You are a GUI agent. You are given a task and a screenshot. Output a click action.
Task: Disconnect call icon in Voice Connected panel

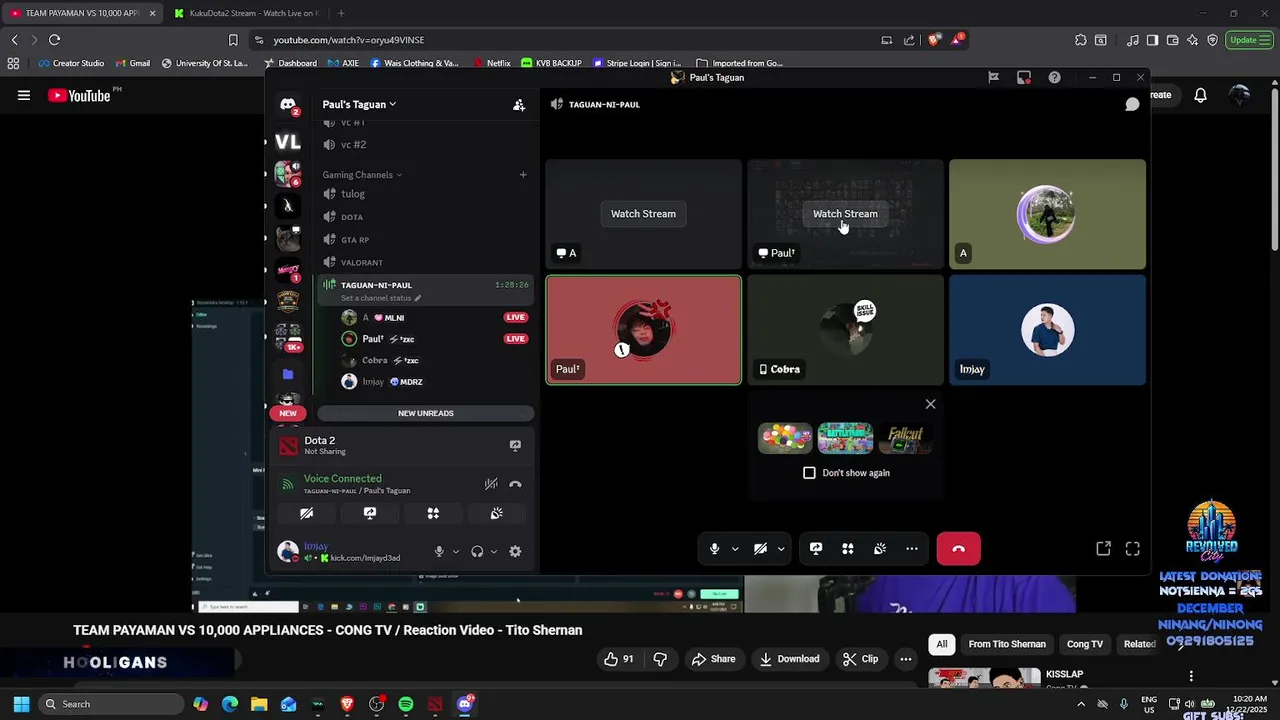[x=515, y=484]
